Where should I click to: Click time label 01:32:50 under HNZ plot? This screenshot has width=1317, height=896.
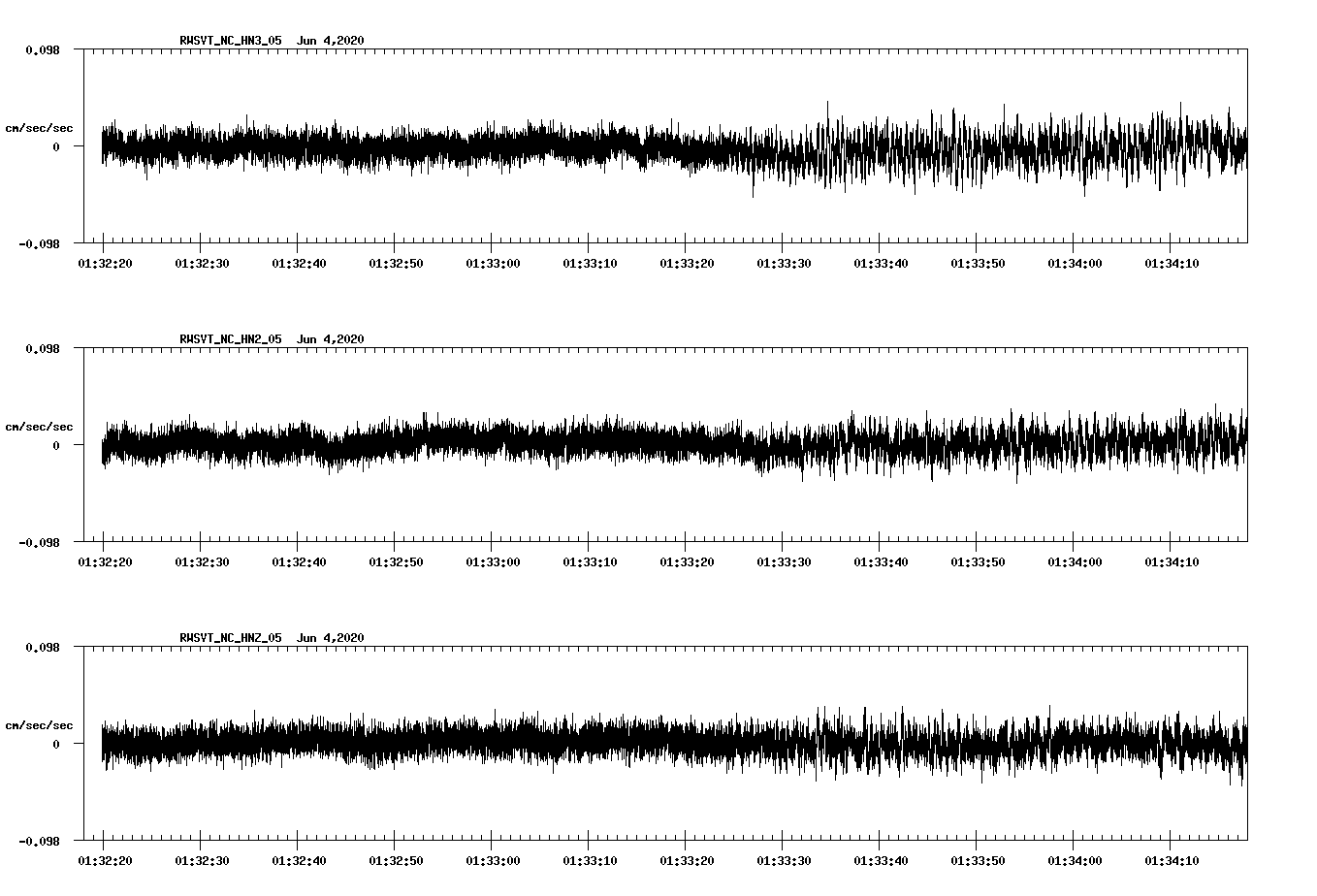(396, 861)
